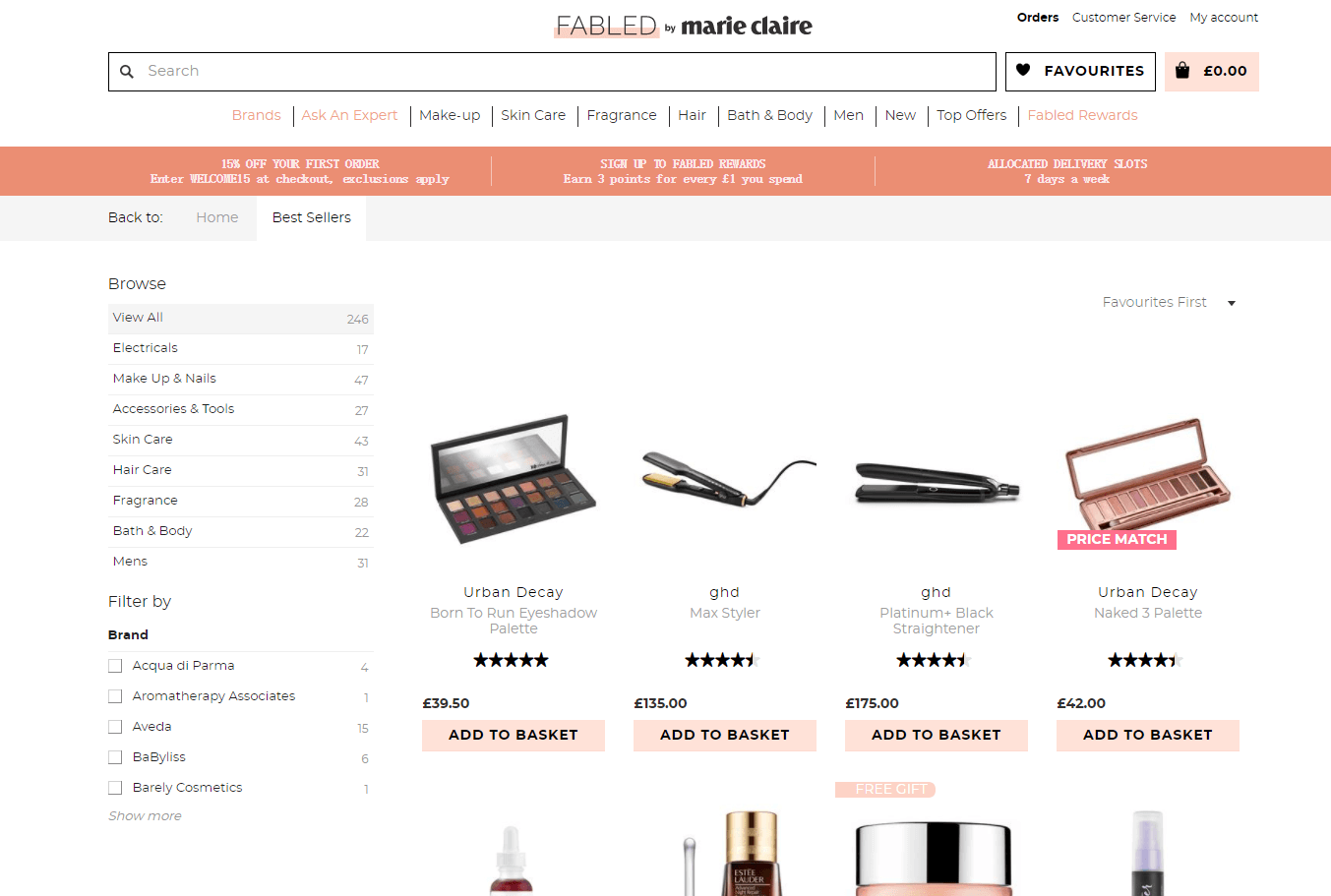Select View All browse category
This screenshot has height=896, width=1331.
pos(241,319)
